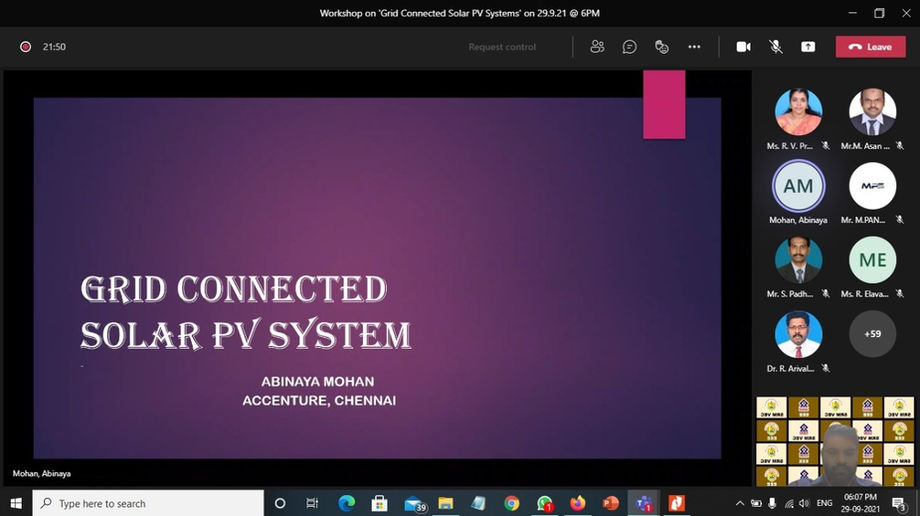Click the microphone tray icon
The width and height of the screenshot is (920, 516).
coord(772,503)
